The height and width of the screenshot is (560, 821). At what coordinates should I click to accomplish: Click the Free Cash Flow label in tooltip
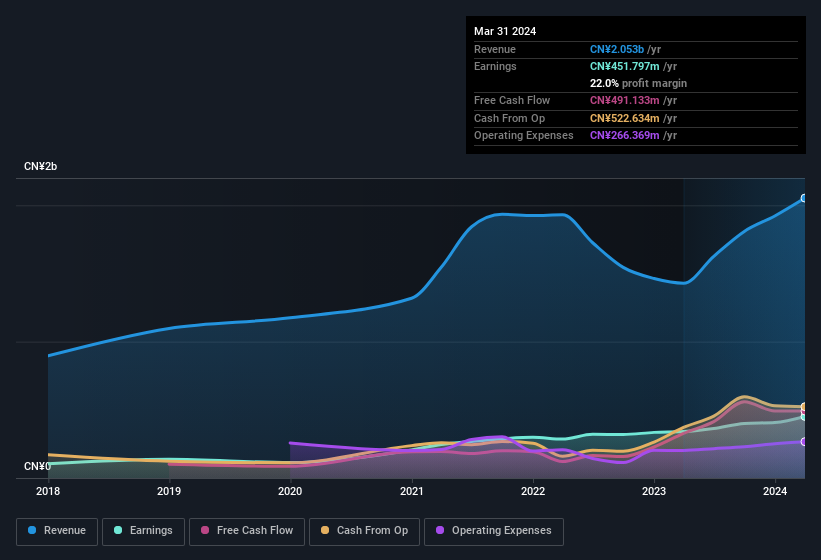(512, 100)
